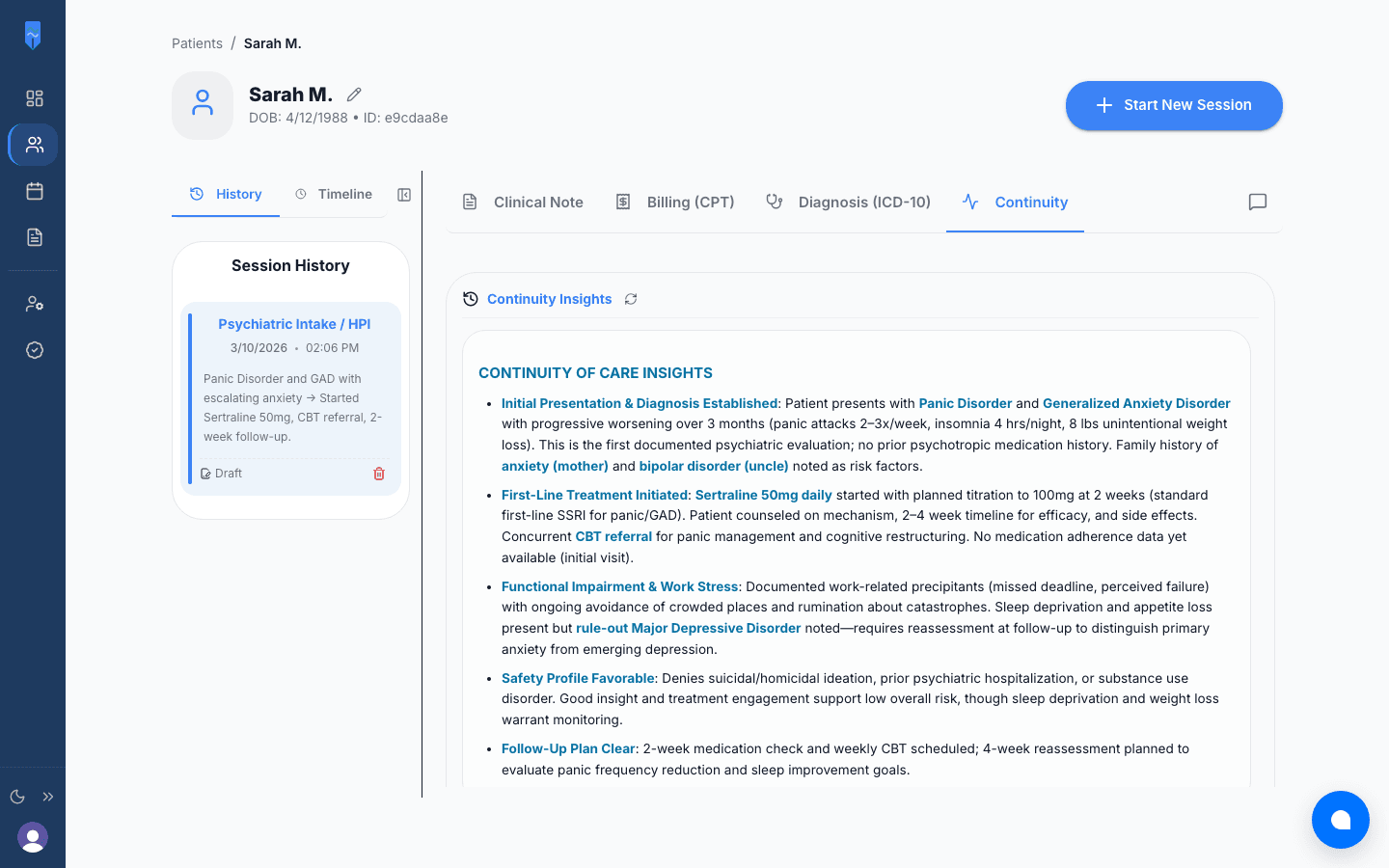Select the Psychiatric Intake / HPI session card
Screen dimensions: 1389x868
[x=293, y=324]
